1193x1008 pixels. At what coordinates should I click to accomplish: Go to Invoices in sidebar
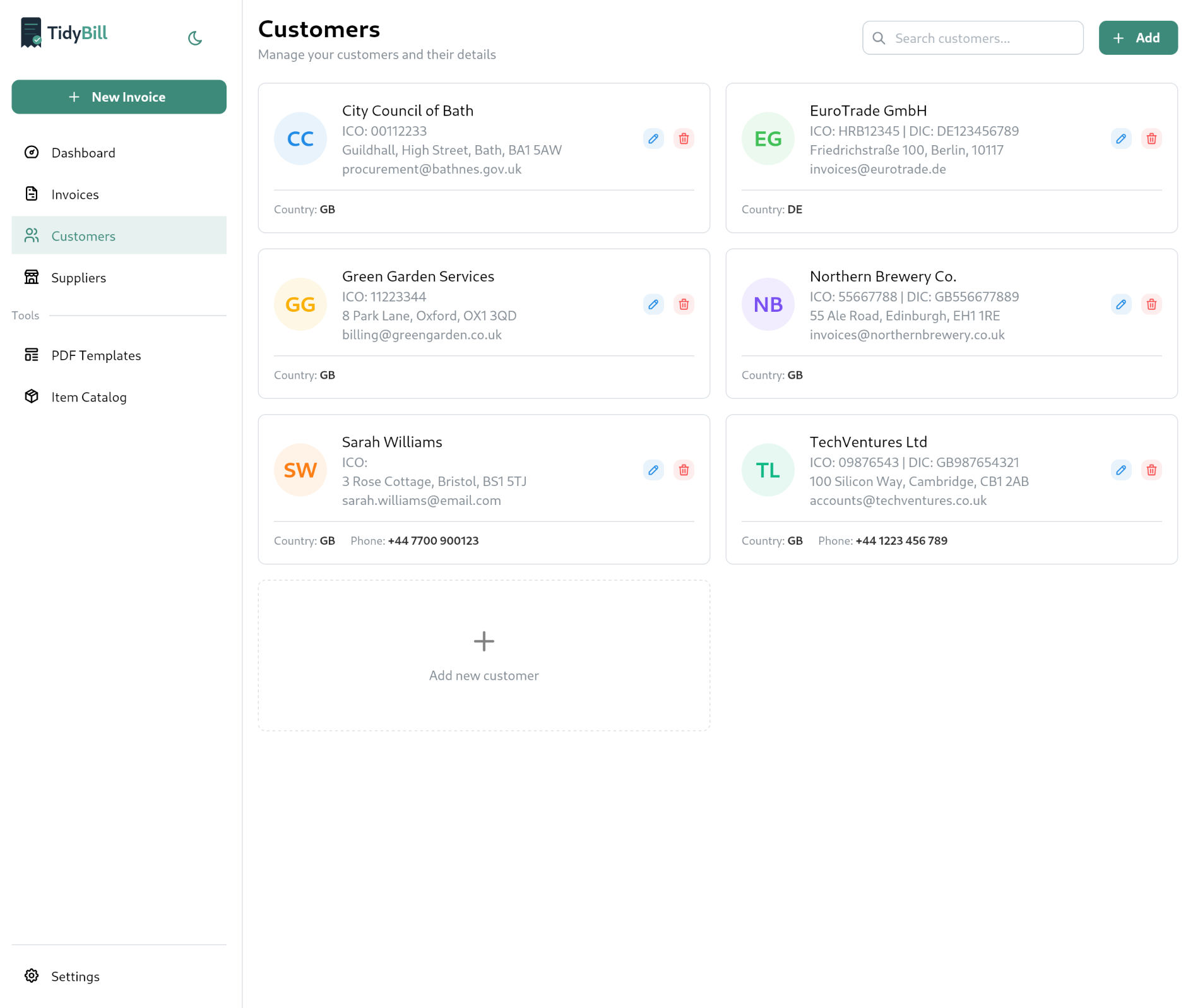pos(75,194)
